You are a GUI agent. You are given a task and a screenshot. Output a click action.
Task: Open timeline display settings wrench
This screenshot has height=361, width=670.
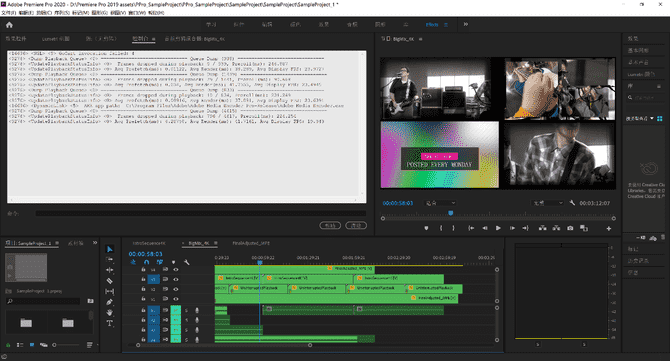187,262
